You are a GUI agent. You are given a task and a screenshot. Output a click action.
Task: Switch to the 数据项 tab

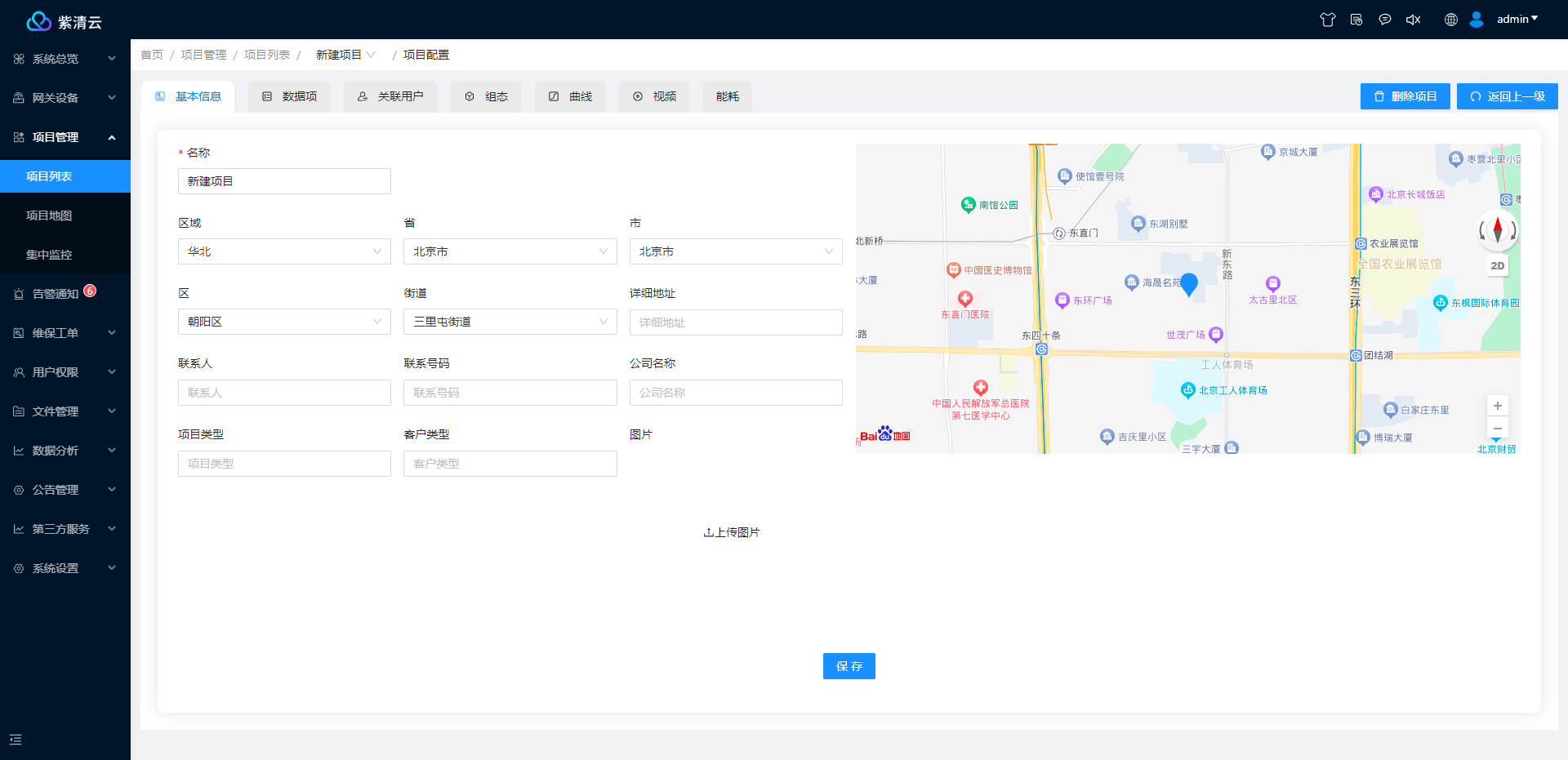(x=289, y=96)
